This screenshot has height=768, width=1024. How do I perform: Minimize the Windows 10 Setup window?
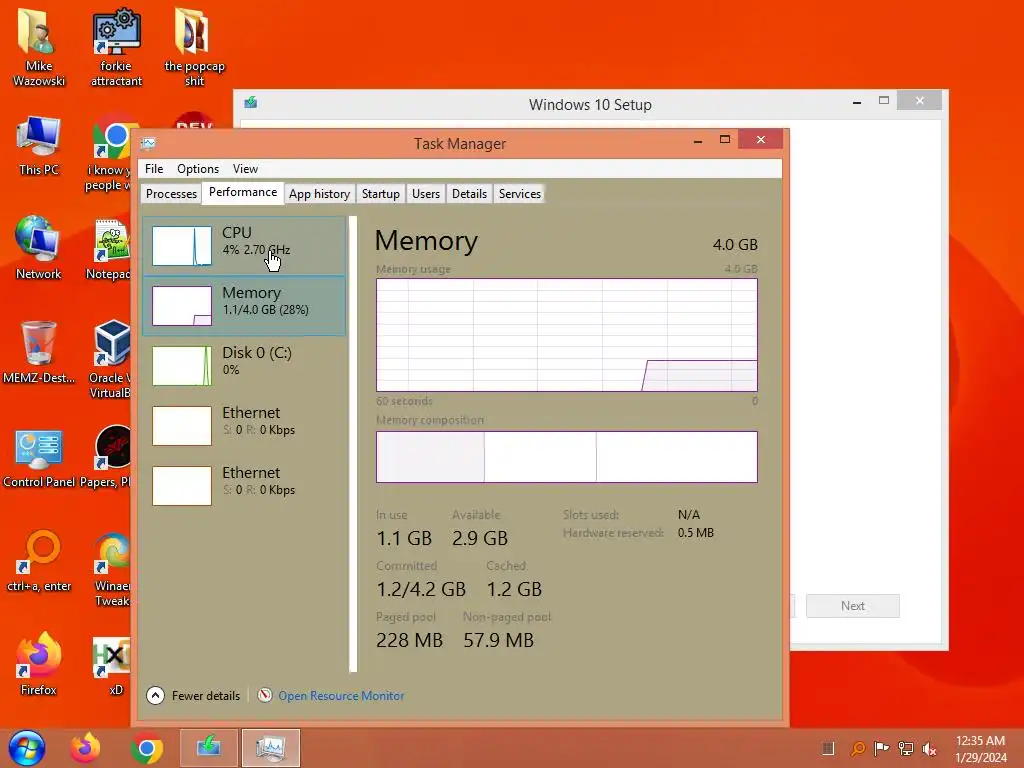(x=857, y=102)
